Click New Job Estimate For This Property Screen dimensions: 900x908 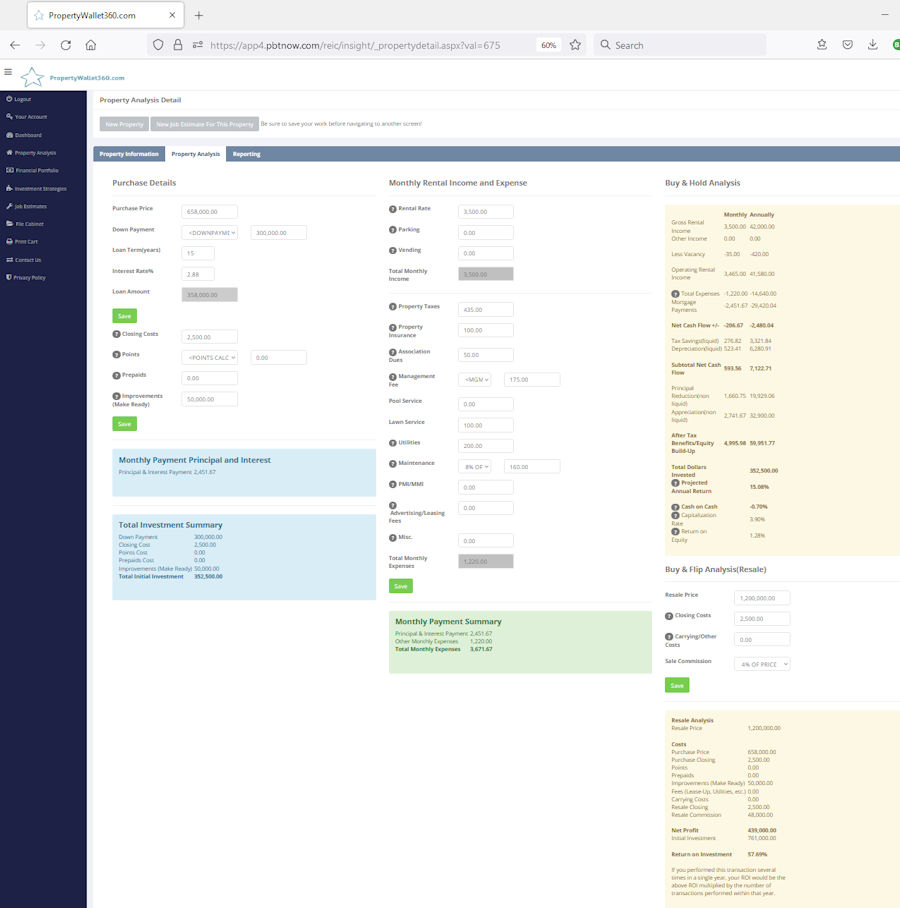[204, 124]
